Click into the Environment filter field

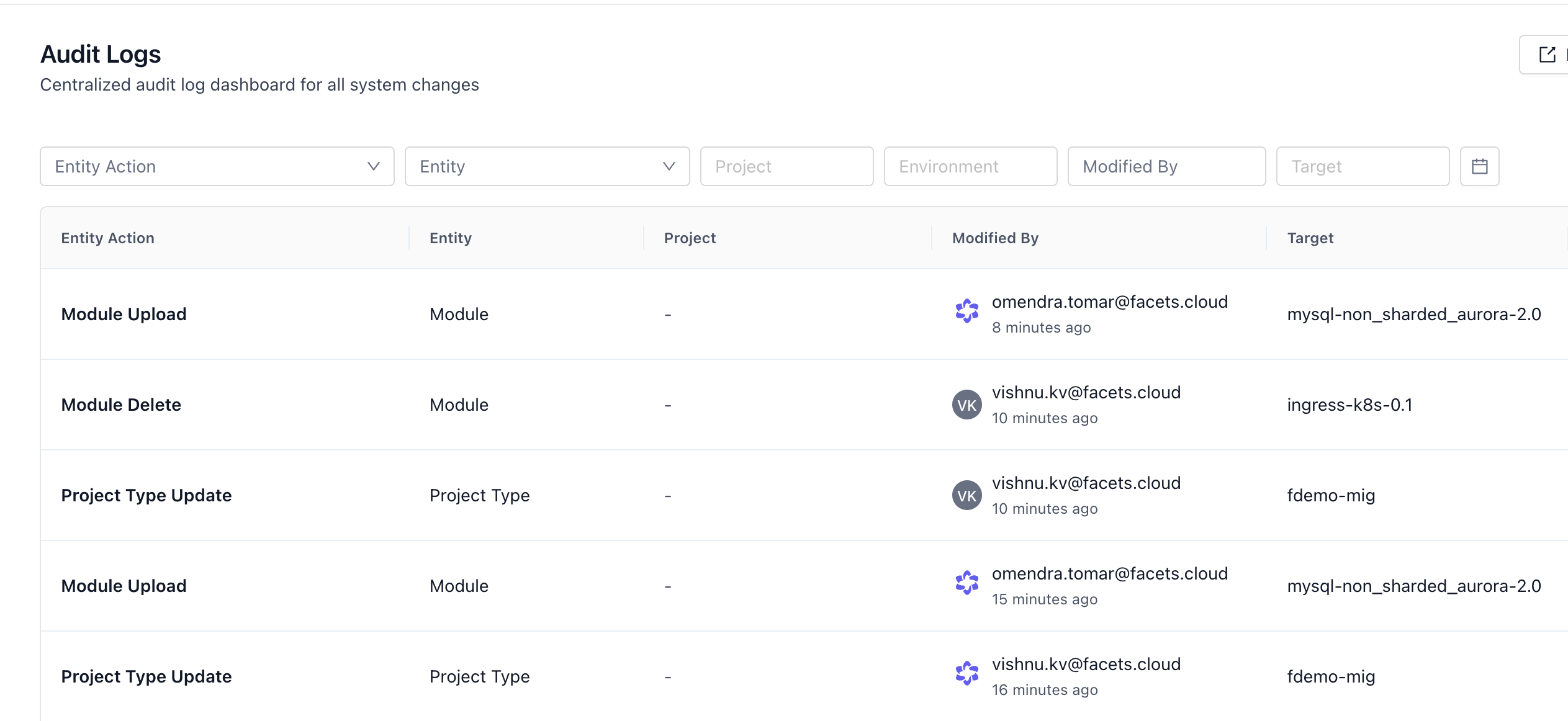tap(970, 166)
